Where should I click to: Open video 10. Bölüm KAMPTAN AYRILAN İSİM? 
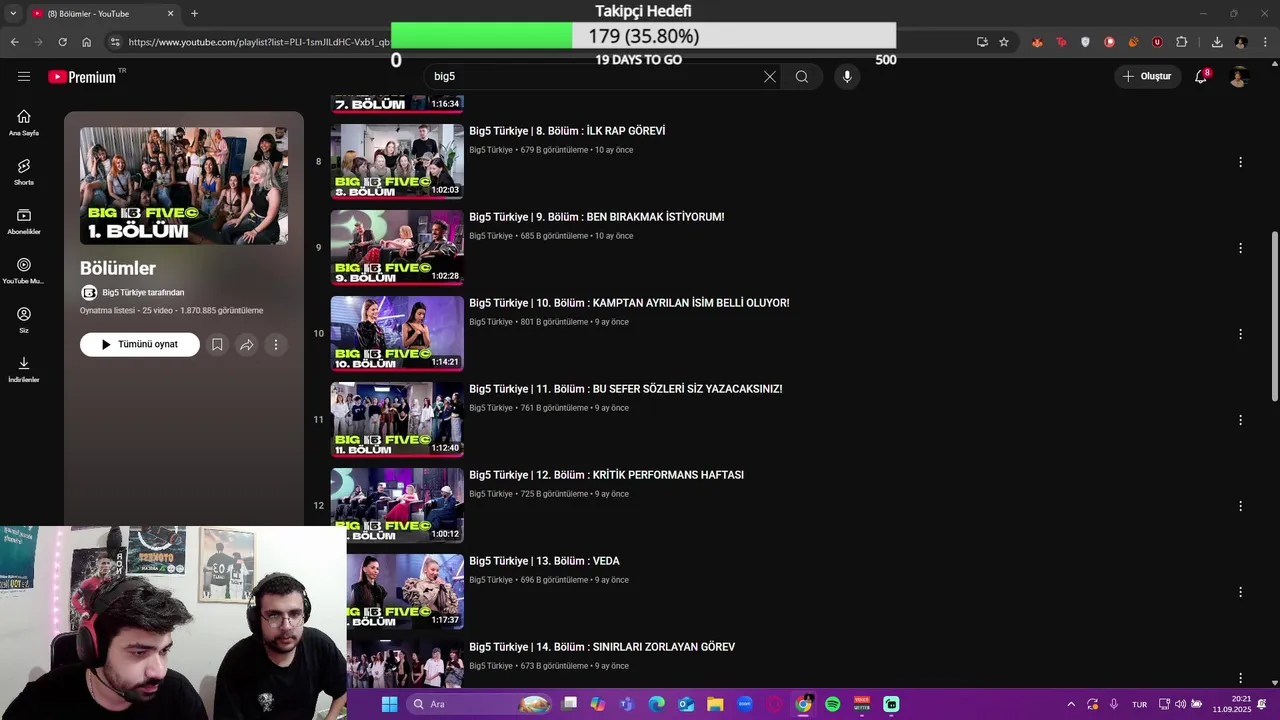(629, 303)
